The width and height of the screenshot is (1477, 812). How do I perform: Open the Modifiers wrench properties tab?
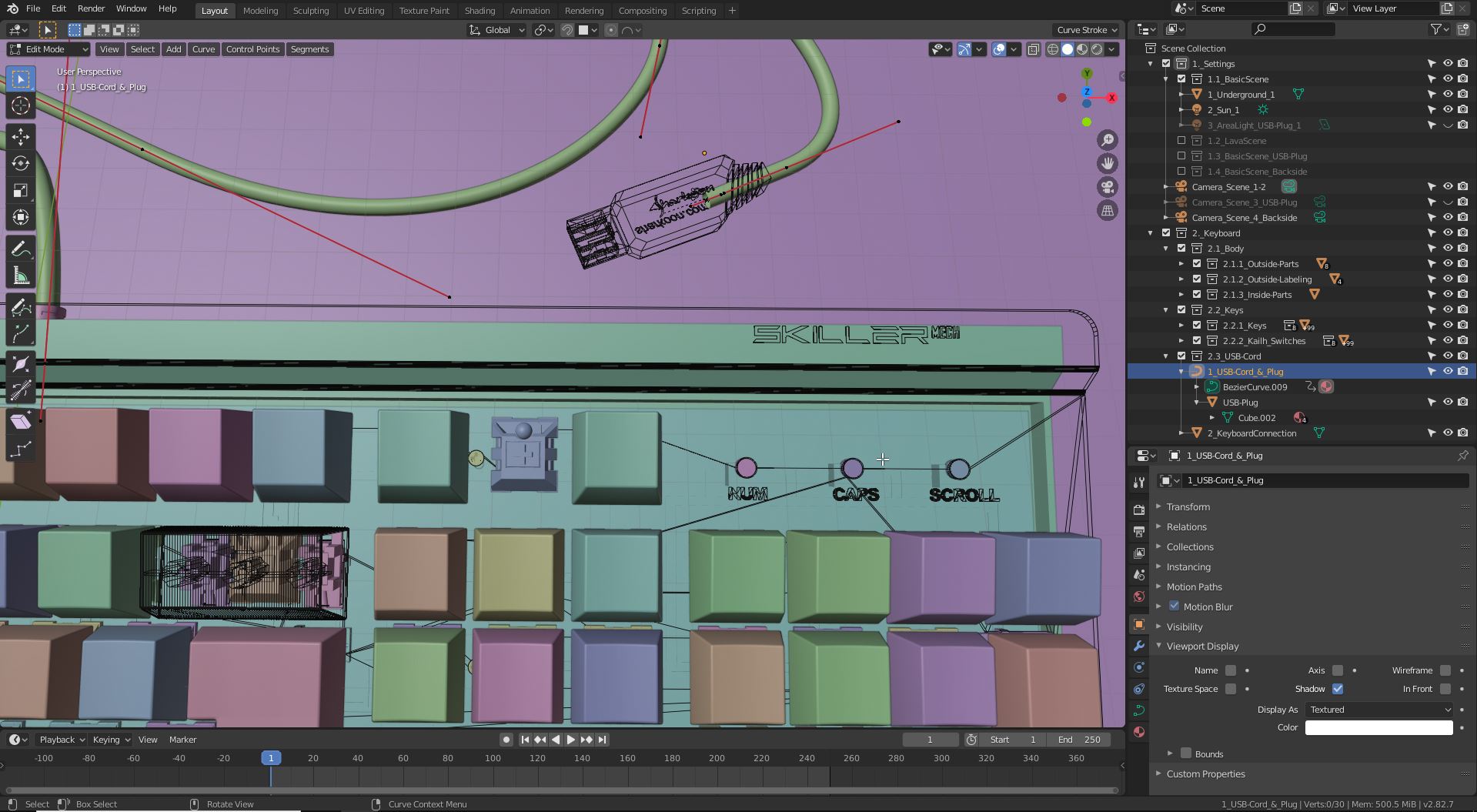(1139, 646)
